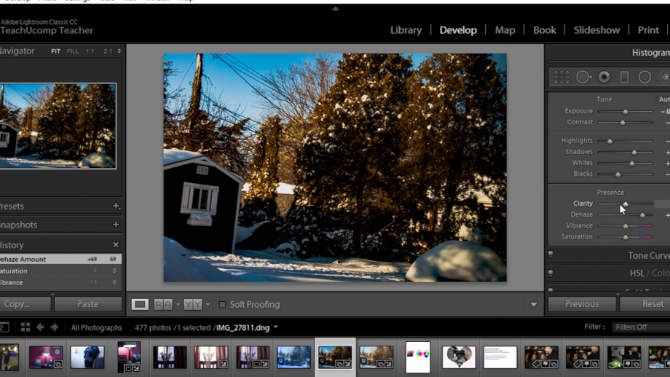
Task: Set Navigator zoom to FIT
Action: pos(56,51)
